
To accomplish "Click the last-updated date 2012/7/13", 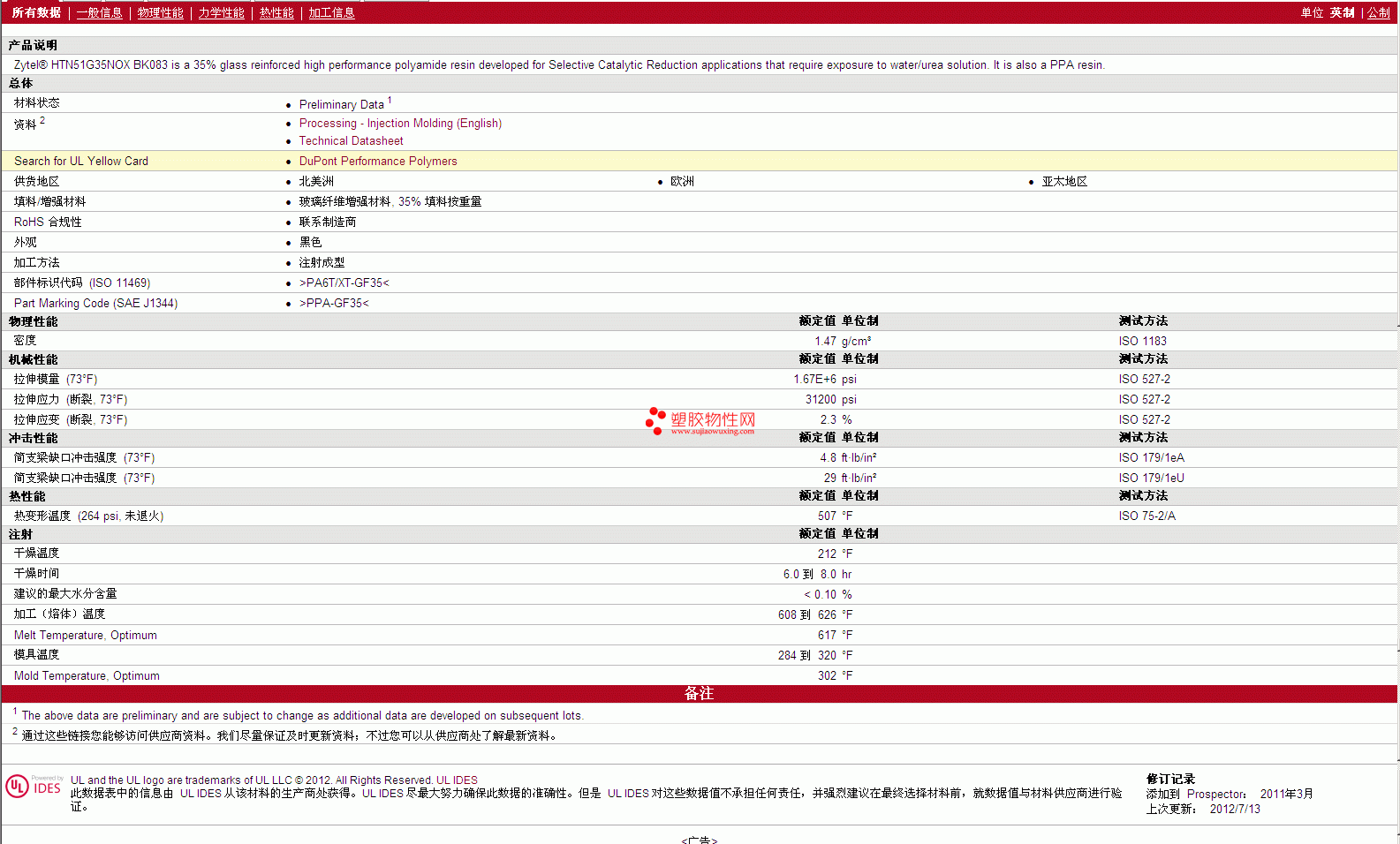I will coord(1235,810).
